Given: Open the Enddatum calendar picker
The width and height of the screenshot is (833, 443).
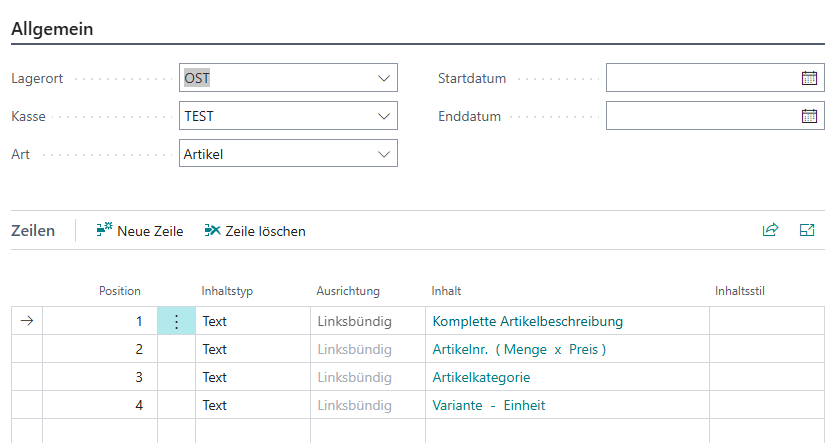Looking at the screenshot, I should 809,116.
